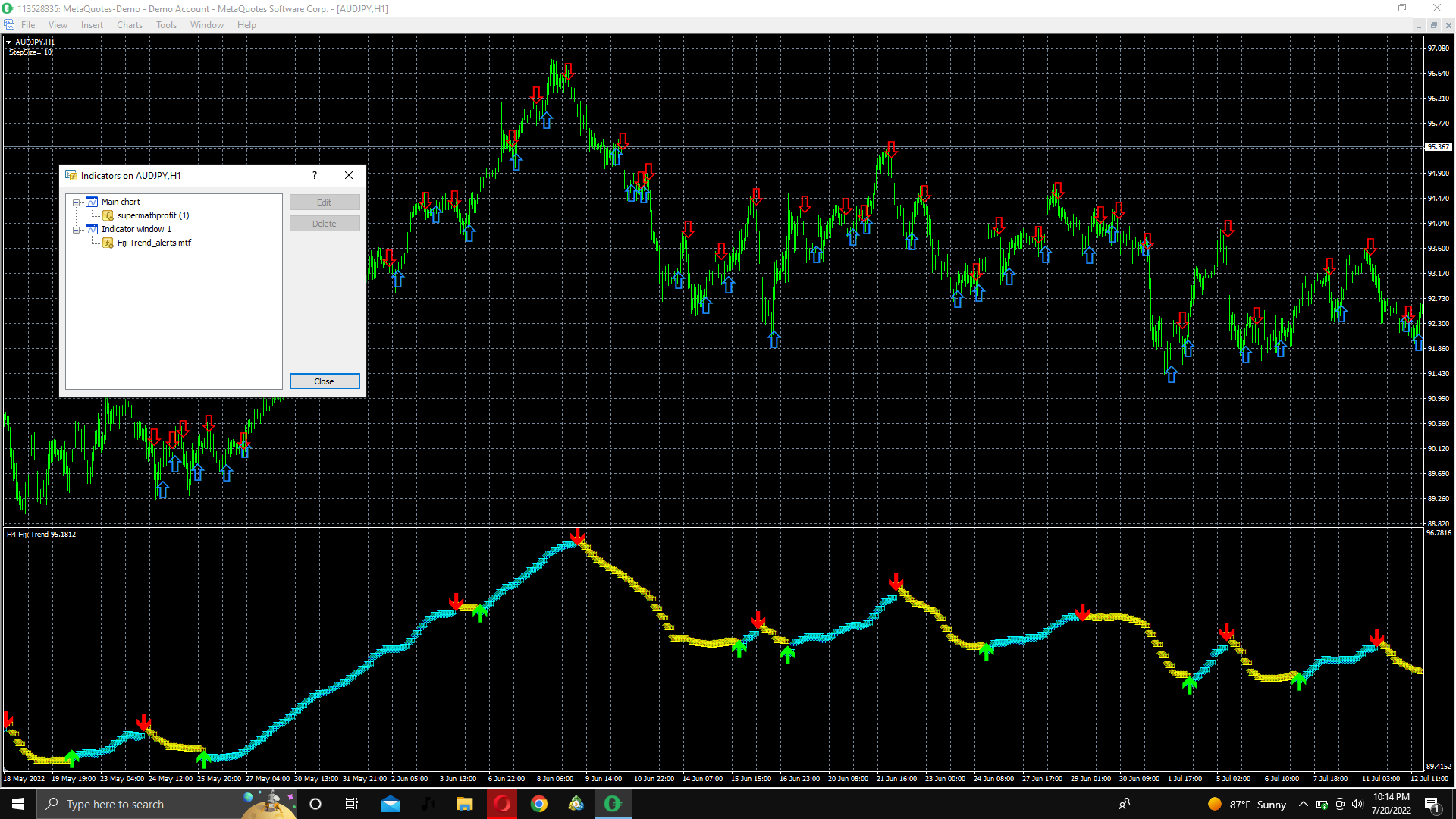Collapse the Main chart tree node
Image resolution: width=1456 pixels, height=819 pixels.
77,202
